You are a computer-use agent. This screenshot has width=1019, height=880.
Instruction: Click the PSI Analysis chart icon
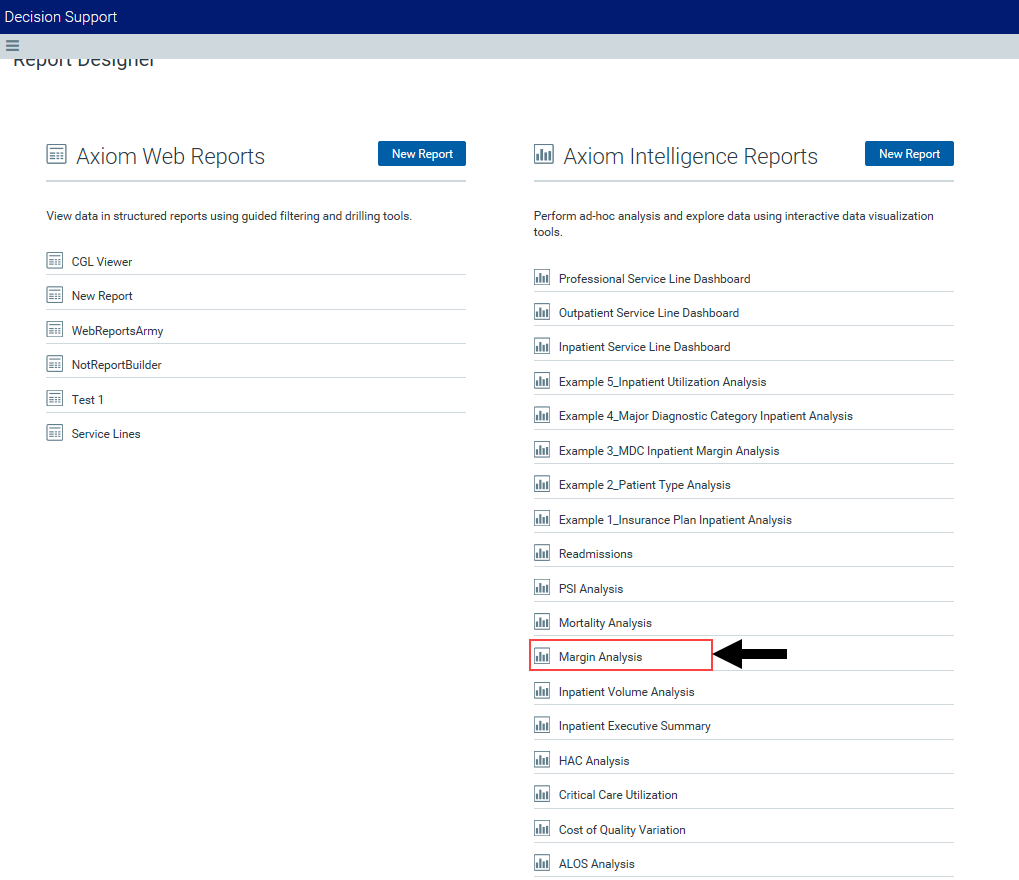(542, 588)
